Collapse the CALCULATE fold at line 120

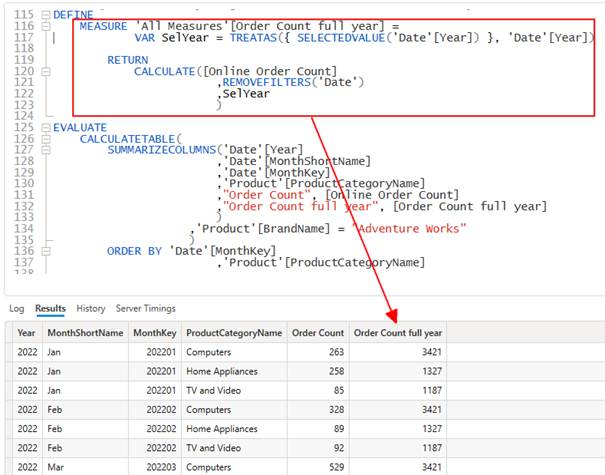pos(46,71)
